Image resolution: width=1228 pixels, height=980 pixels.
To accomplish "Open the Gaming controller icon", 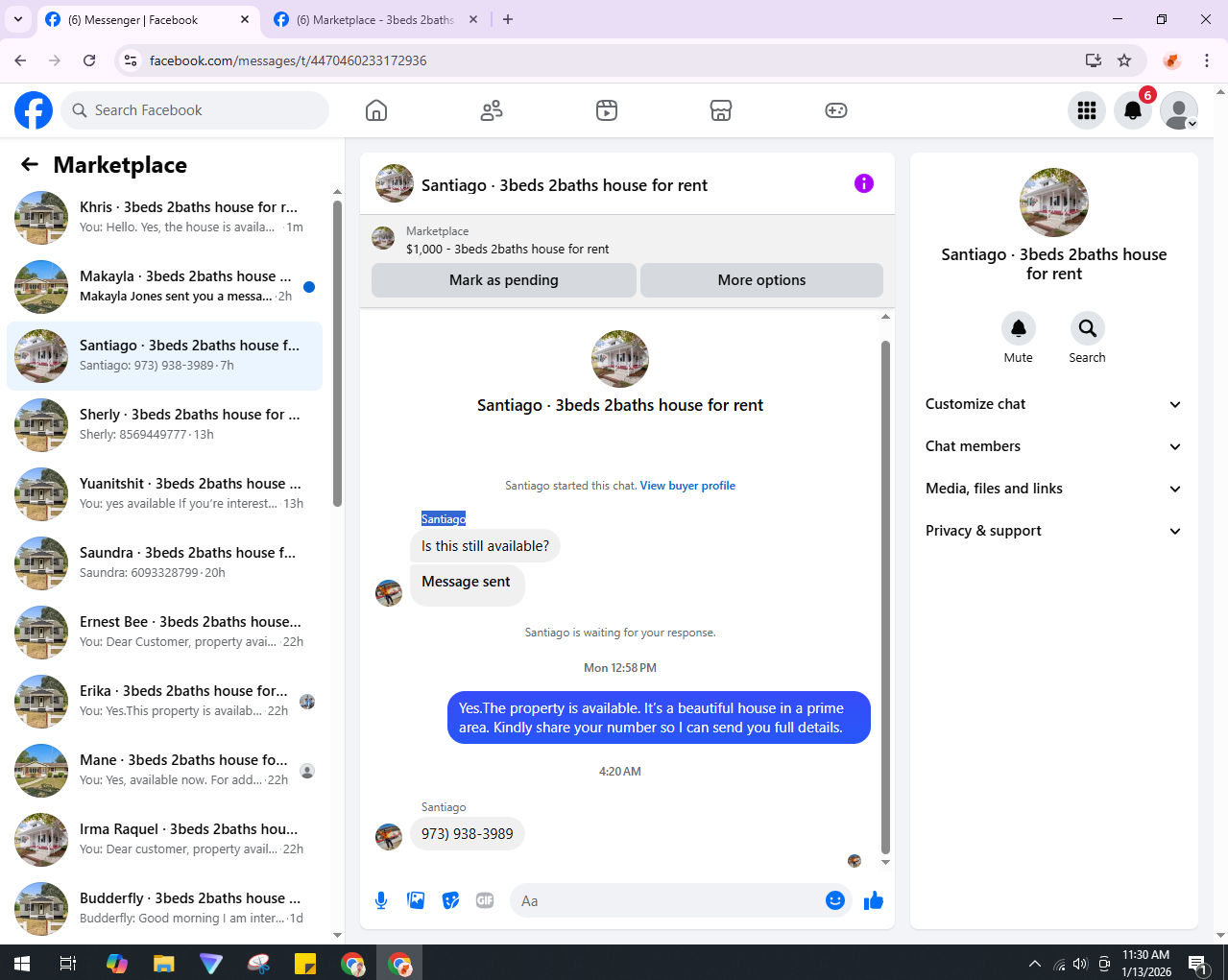I will pyautogui.click(x=836, y=110).
